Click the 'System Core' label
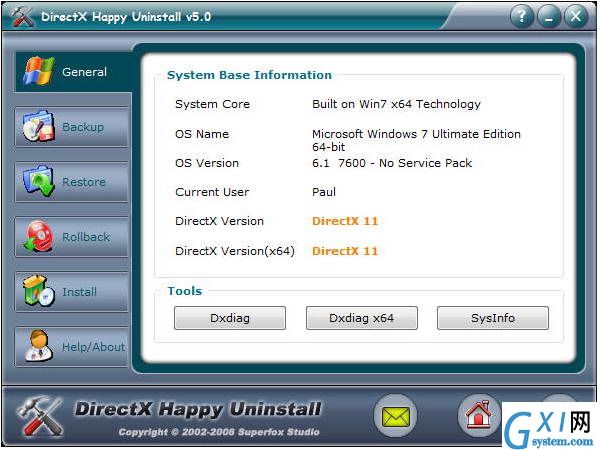600x450 pixels. tap(212, 104)
